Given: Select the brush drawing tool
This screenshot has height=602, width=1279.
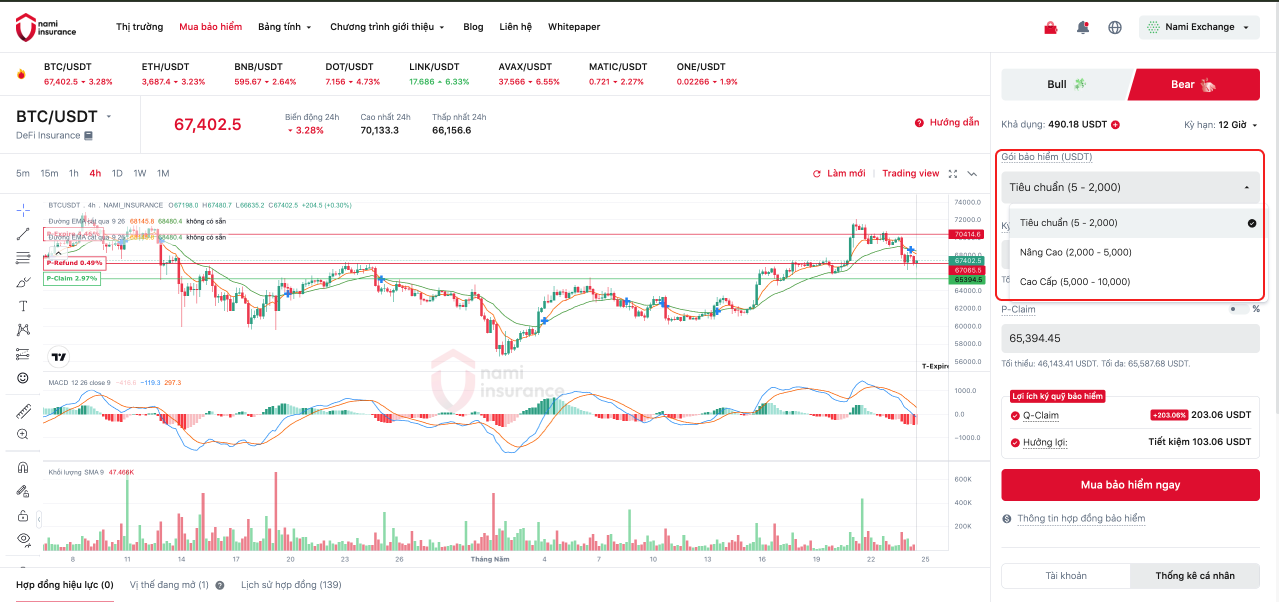Looking at the screenshot, I should click(22, 282).
